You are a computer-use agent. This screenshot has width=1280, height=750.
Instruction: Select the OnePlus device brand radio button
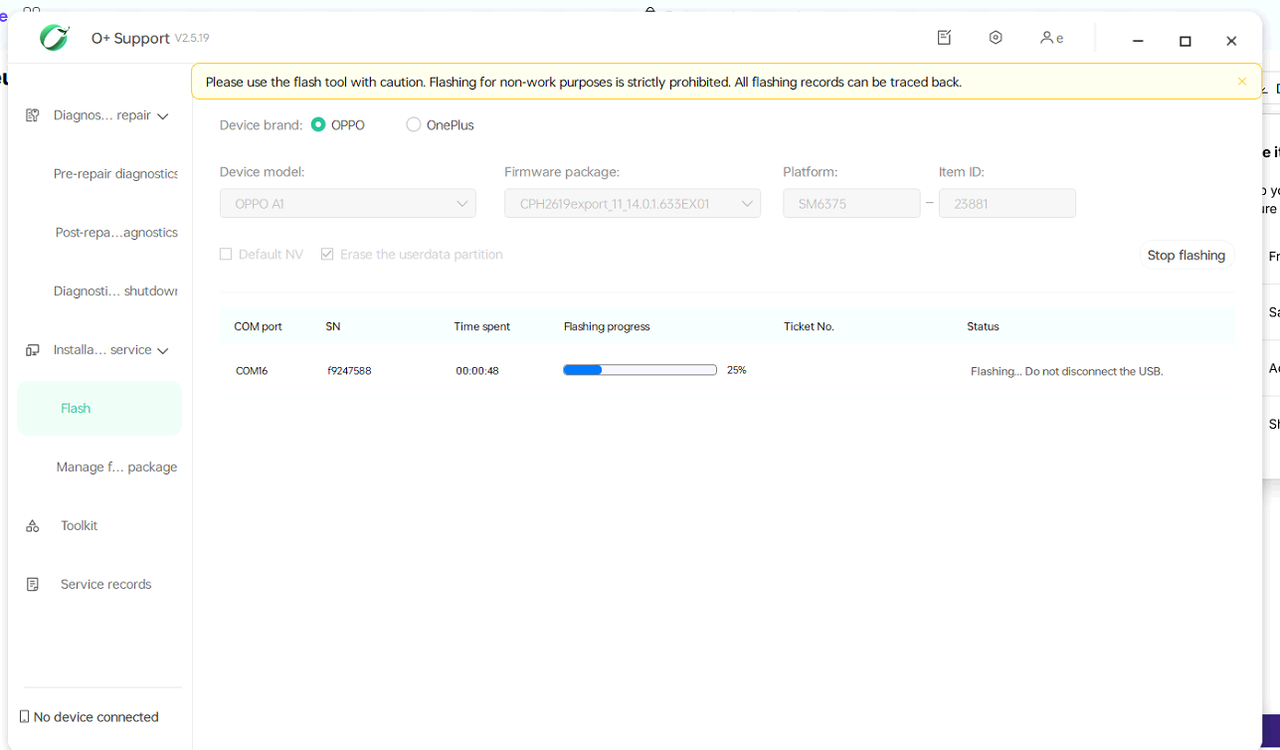(413, 124)
